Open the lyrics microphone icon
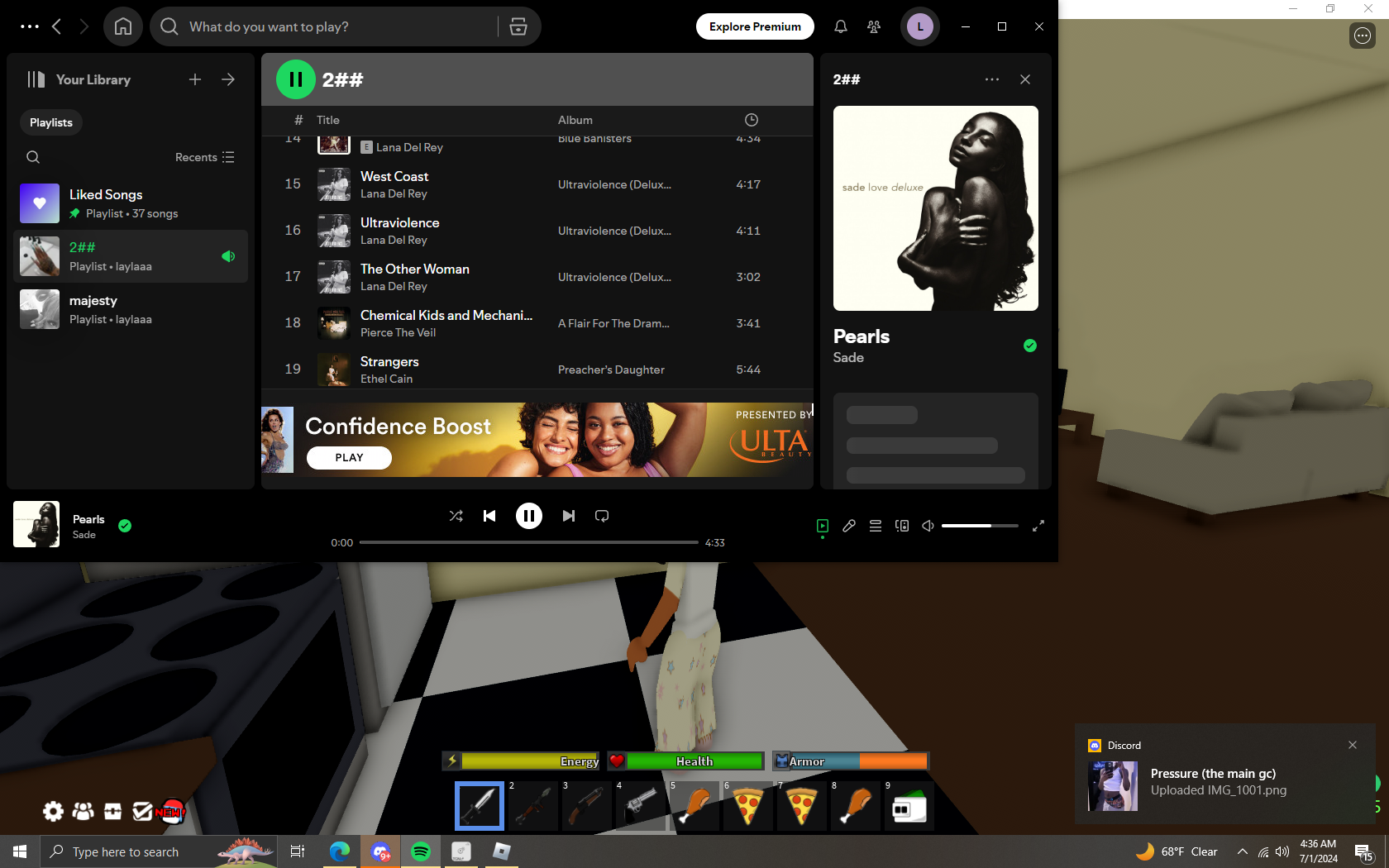This screenshot has width=1389, height=868. (849, 526)
